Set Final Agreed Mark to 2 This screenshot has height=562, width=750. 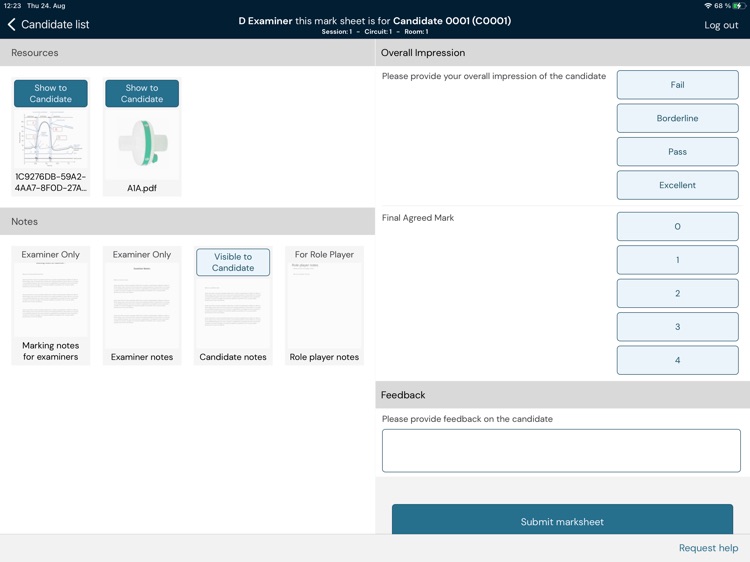pos(677,293)
